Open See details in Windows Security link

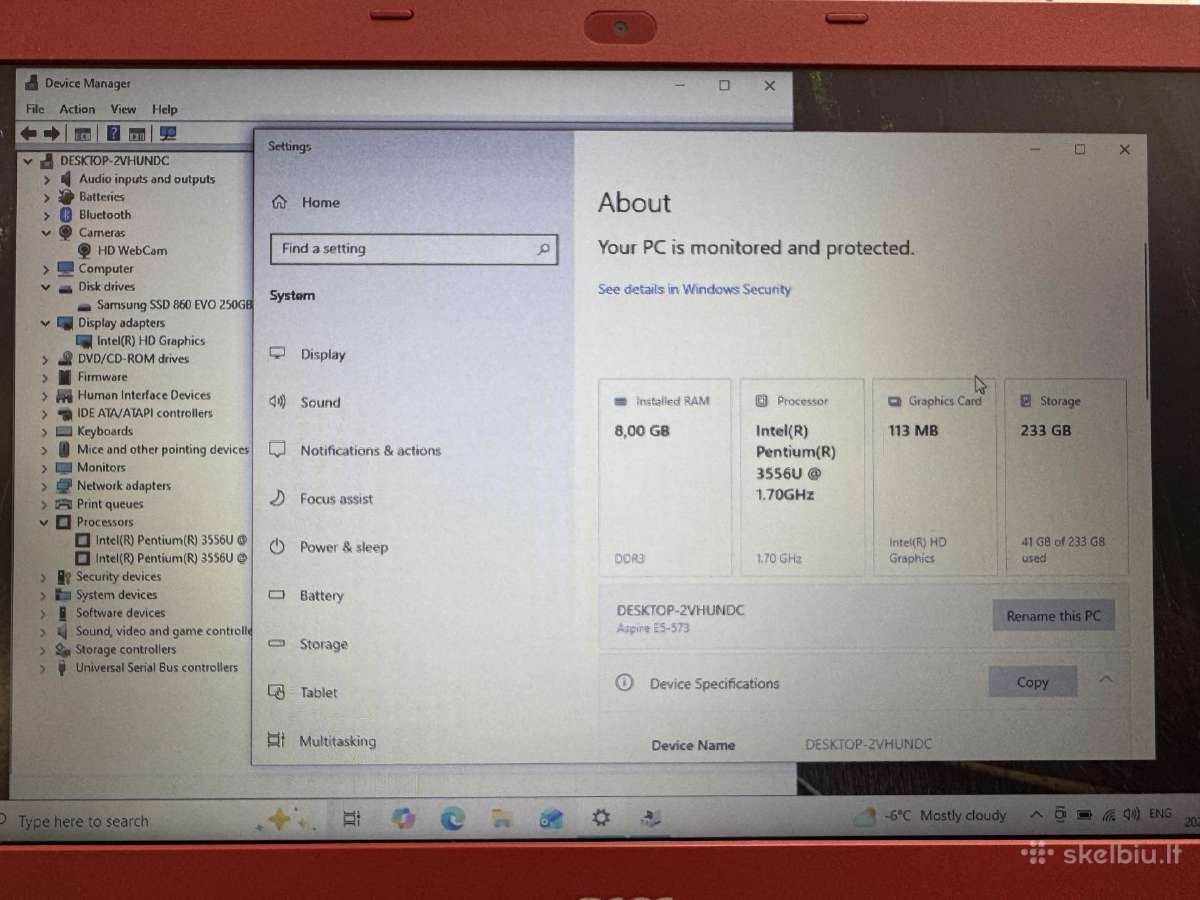[x=694, y=289]
